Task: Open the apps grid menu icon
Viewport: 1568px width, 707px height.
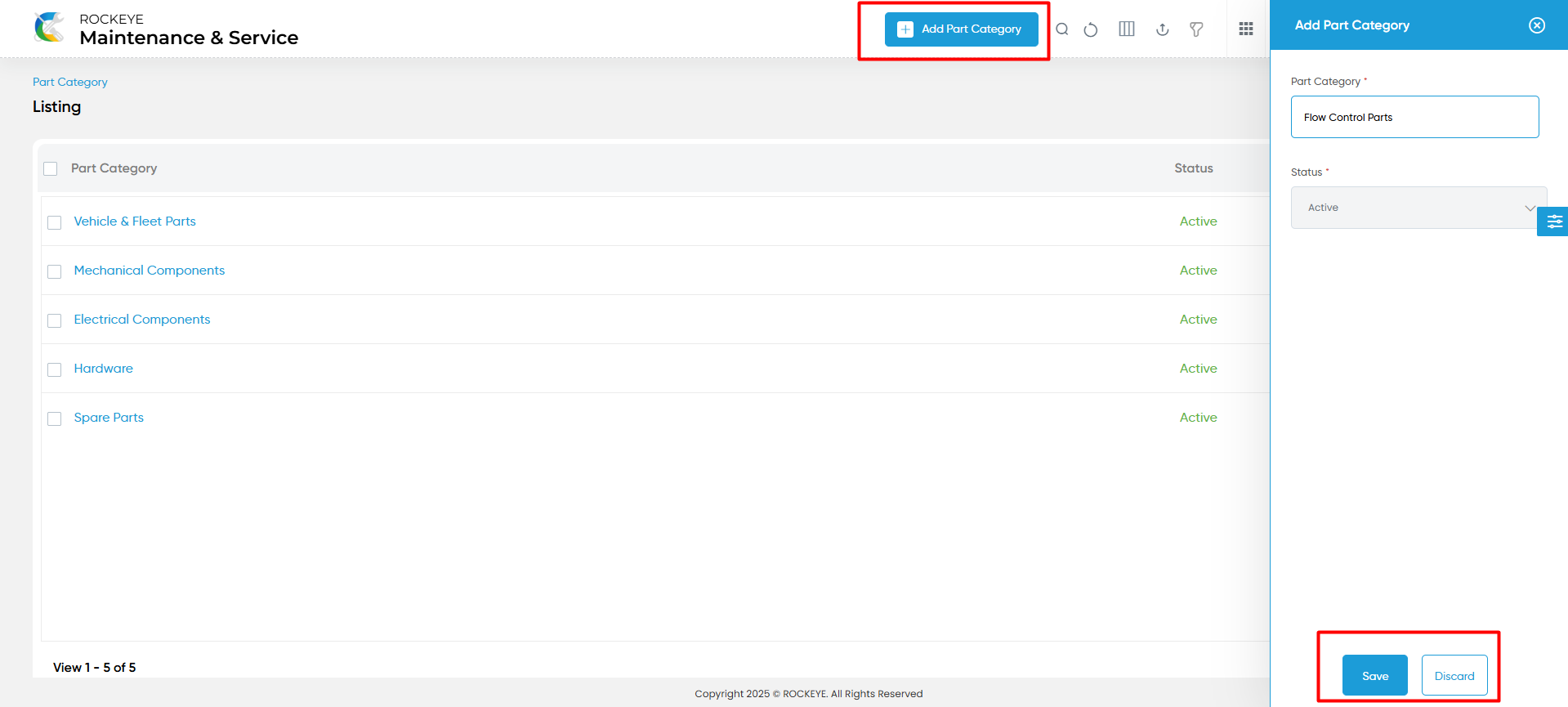Action: click(x=1246, y=29)
